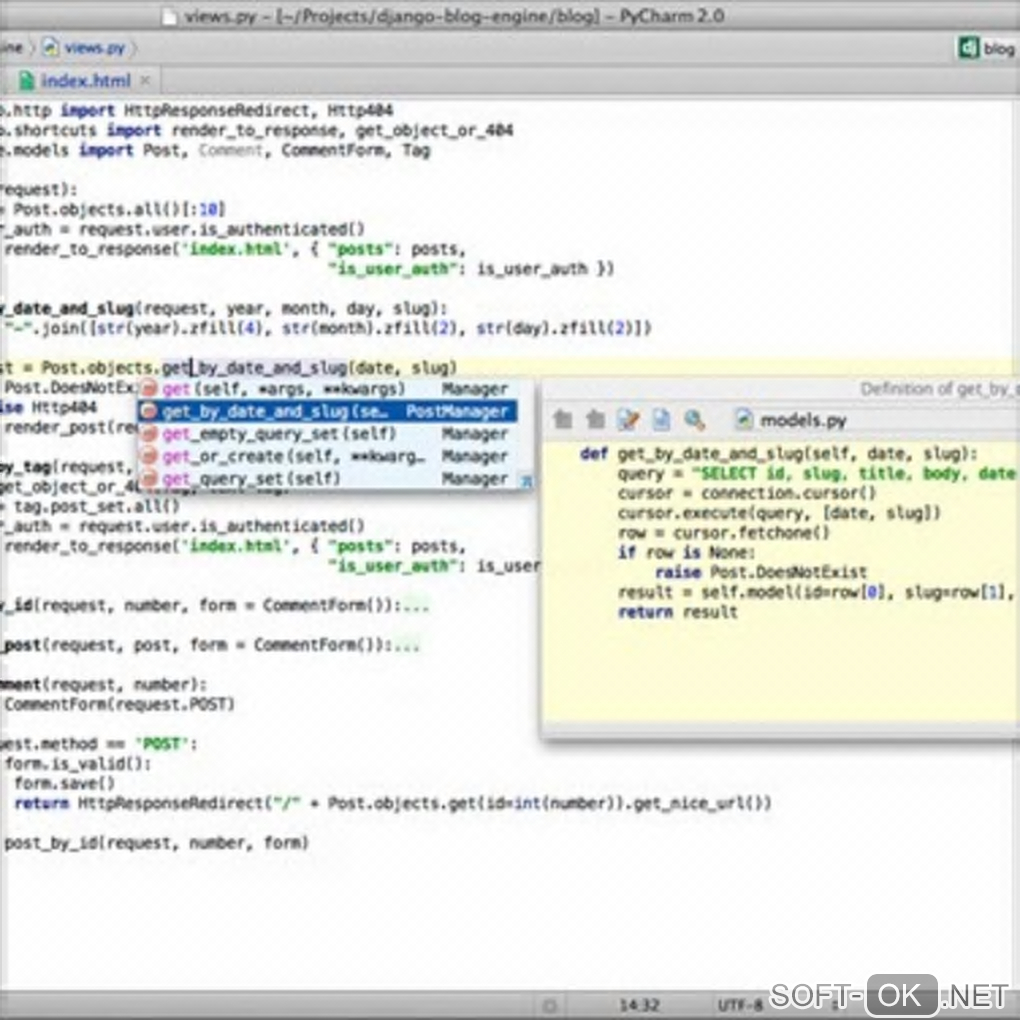1020x1020 pixels.
Task: Expand folded body of the _post(request, post, form) function
Action: [407, 645]
